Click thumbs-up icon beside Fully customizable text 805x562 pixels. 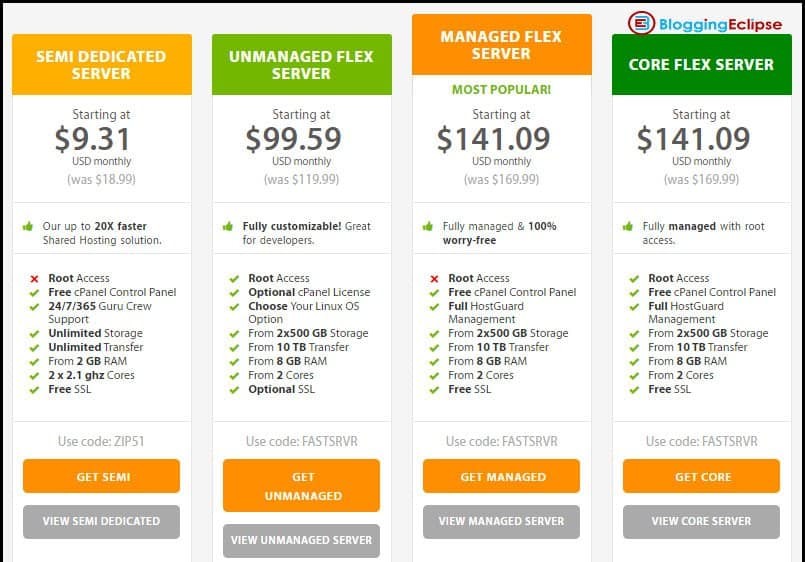pos(227,226)
